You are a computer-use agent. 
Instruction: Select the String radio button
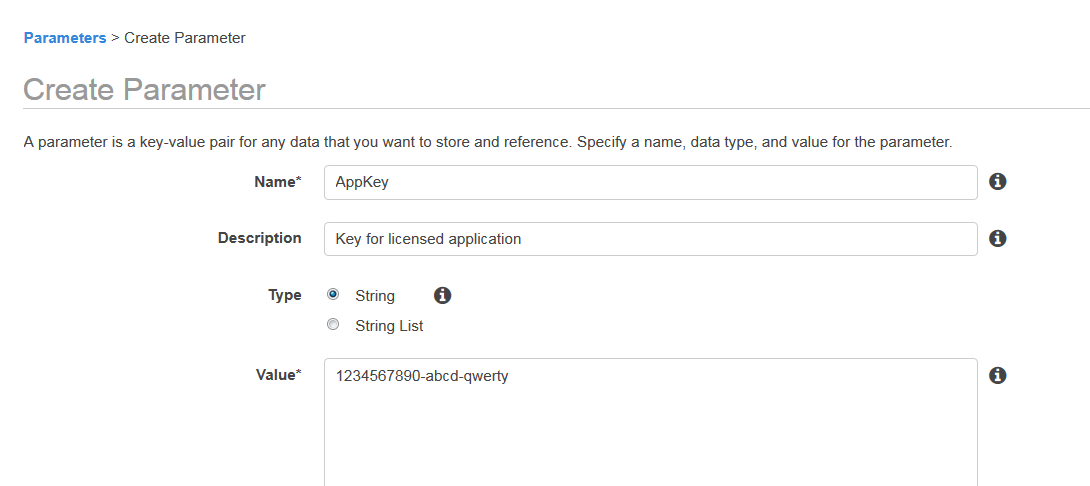[x=333, y=294]
